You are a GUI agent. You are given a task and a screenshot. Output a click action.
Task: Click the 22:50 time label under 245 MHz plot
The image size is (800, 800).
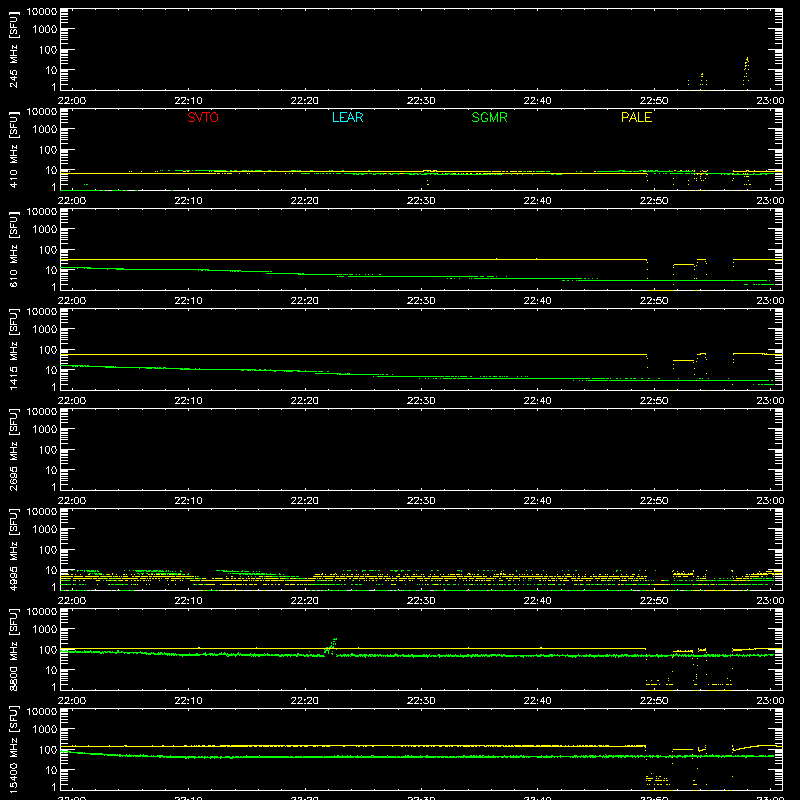[x=654, y=101]
